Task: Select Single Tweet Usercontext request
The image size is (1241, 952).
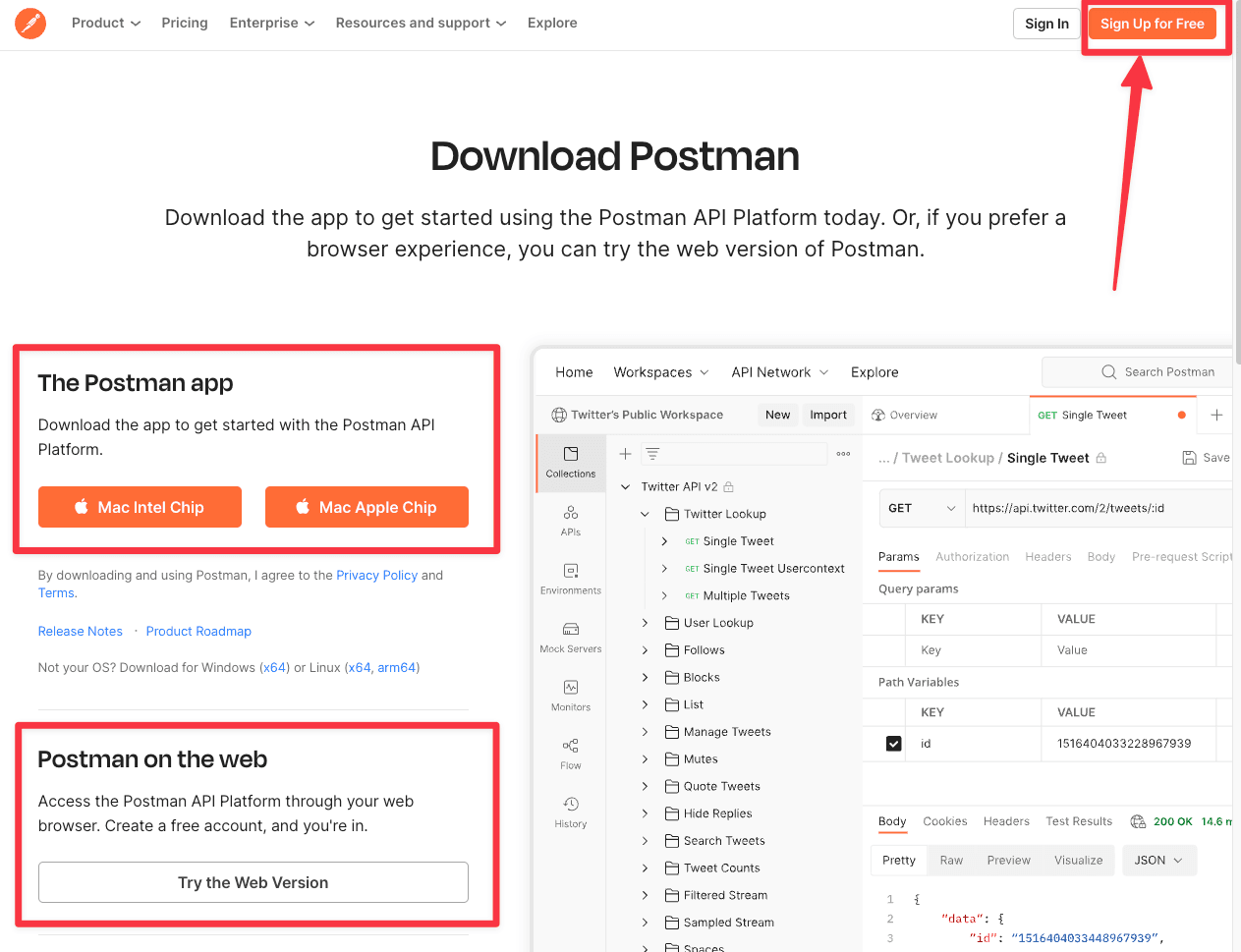Action: tap(773, 569)
